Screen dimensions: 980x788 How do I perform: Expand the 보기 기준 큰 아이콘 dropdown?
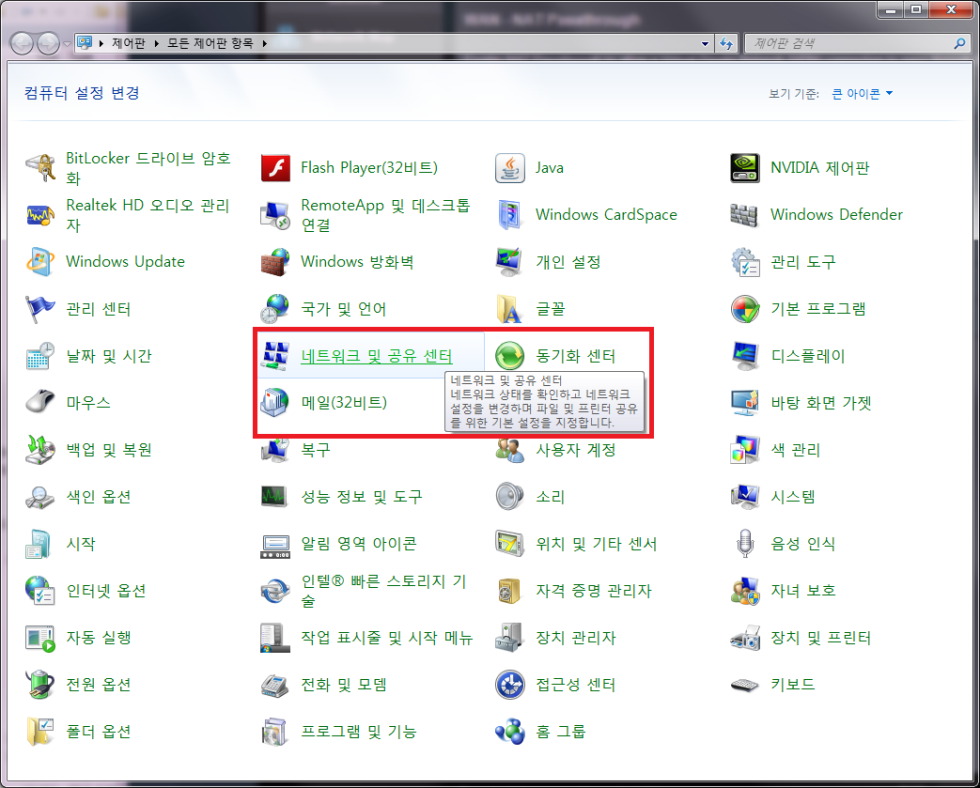point(862,94)
